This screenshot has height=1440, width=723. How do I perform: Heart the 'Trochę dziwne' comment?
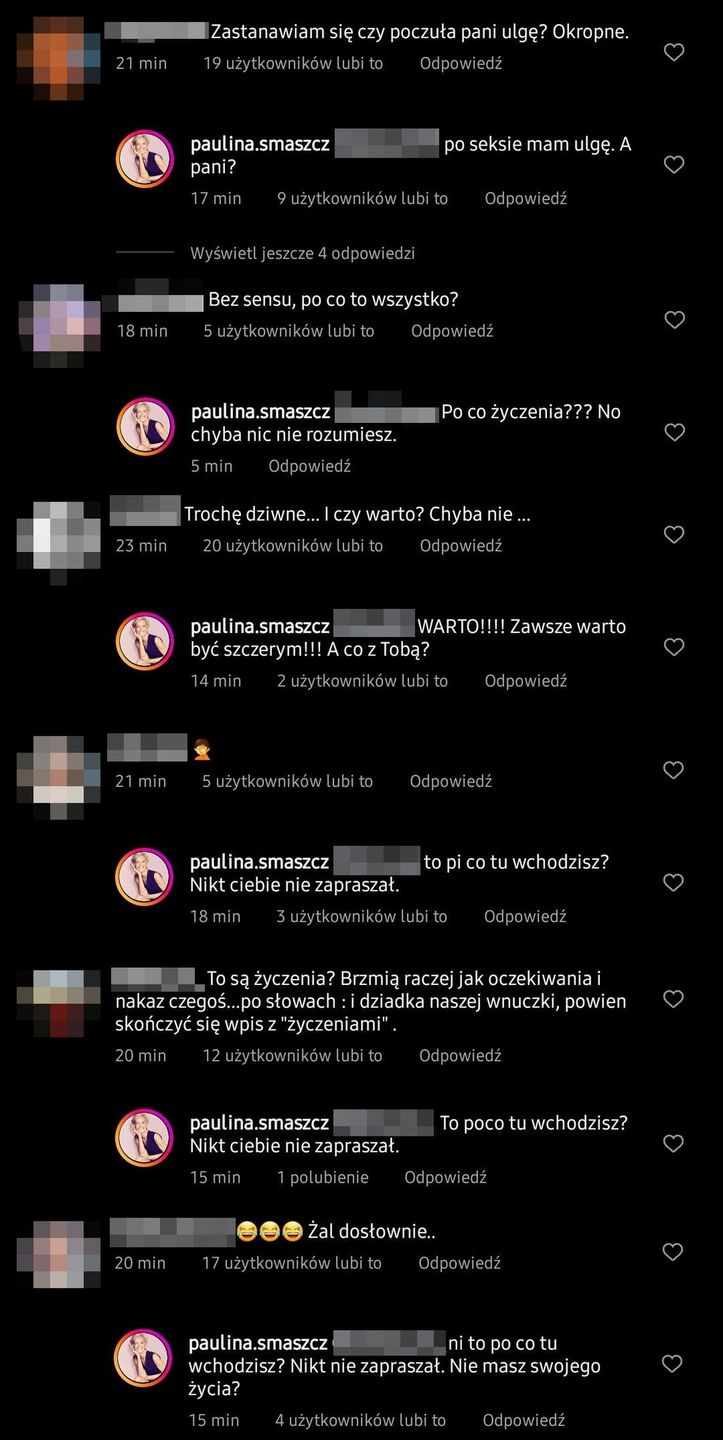674,534
